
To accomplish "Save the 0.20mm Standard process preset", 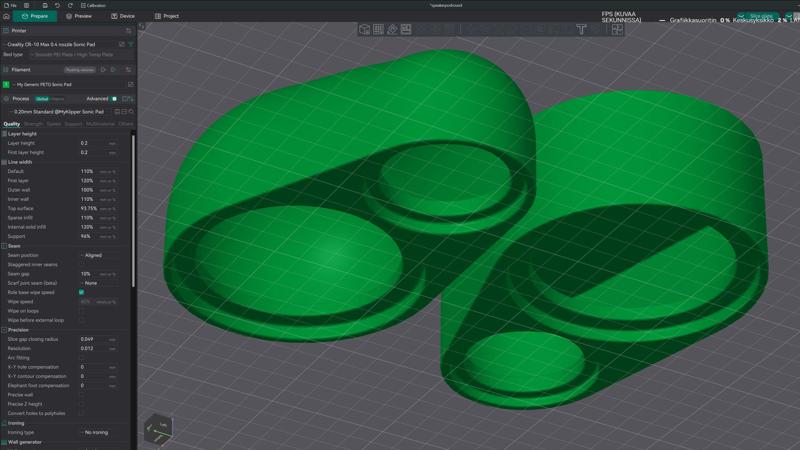I will [117, 112].
